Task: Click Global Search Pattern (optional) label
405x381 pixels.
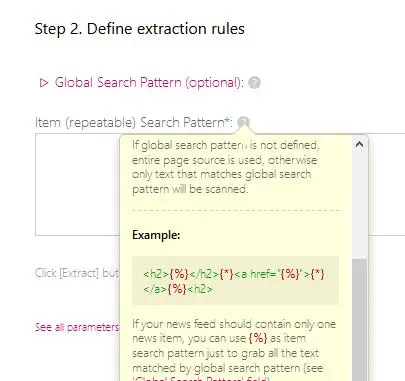Action: pyautogui.click(x=149, y=83)
